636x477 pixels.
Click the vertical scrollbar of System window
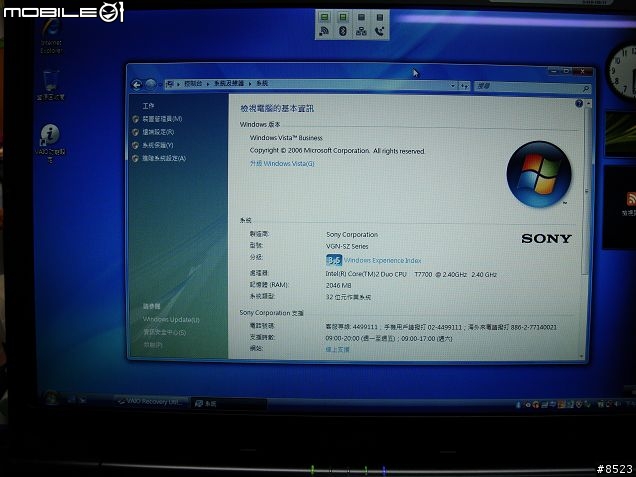coord(586,191)
